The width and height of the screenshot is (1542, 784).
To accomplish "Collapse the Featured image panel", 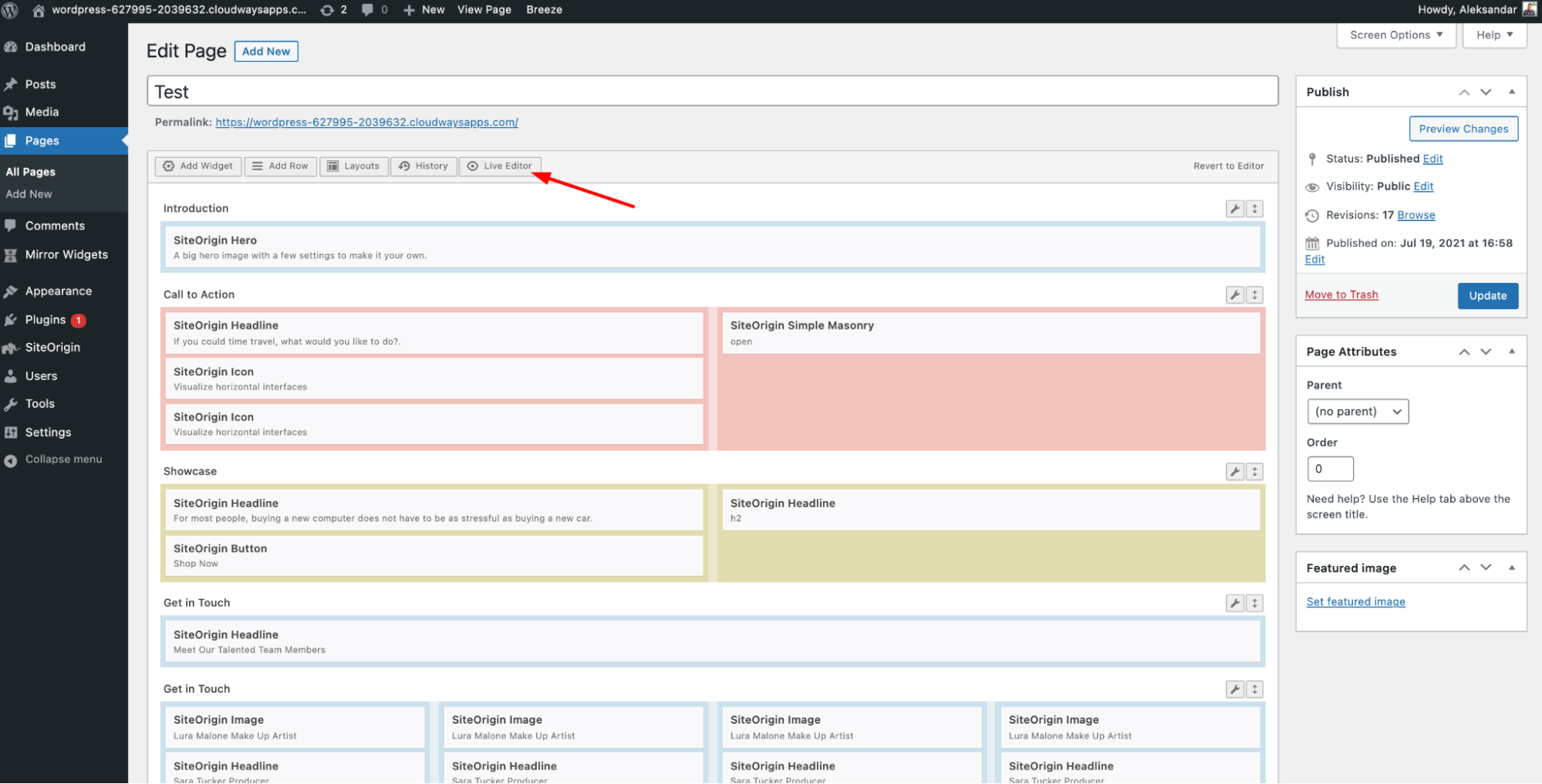I will [x=1512, y=568].
